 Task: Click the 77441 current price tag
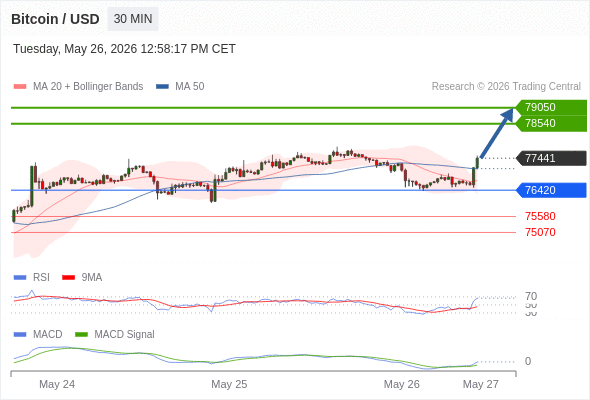pos(551,158)
